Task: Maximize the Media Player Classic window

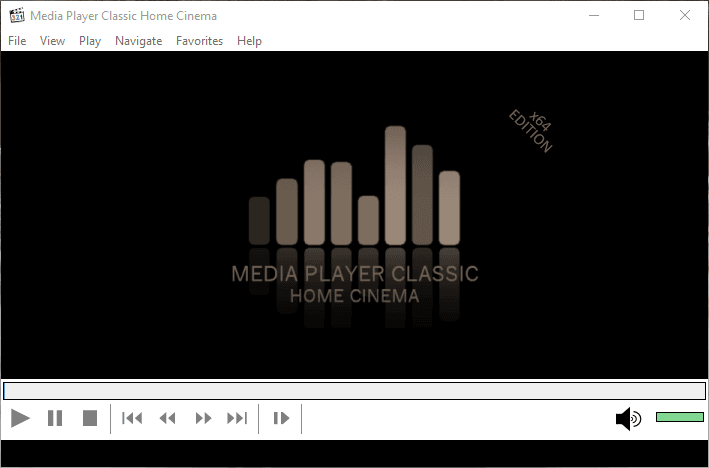Action: (x=639, y=16)
